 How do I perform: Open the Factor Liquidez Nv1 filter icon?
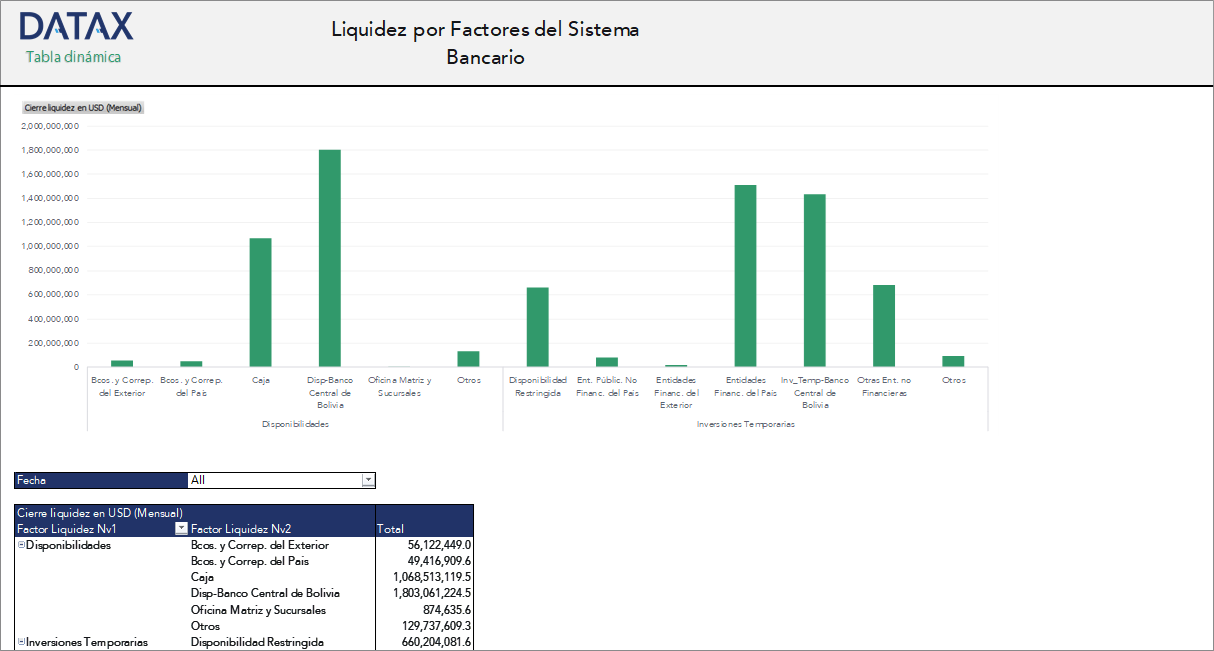pyautogui.click(x=181, y=528)
